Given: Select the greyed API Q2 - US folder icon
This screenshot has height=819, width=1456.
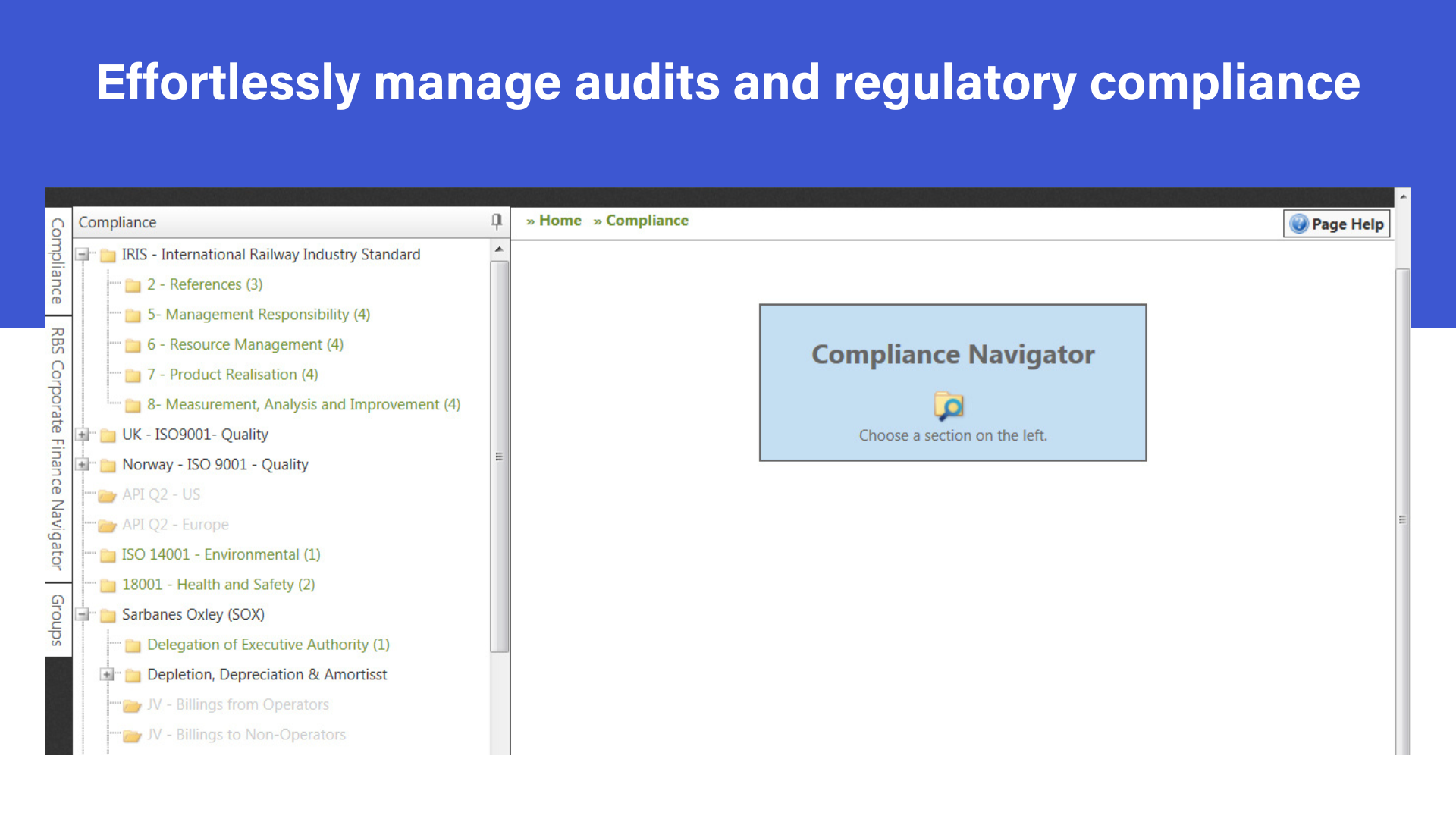Looking at the screenshot, I should pyautogui.click(x=107, y=494).
